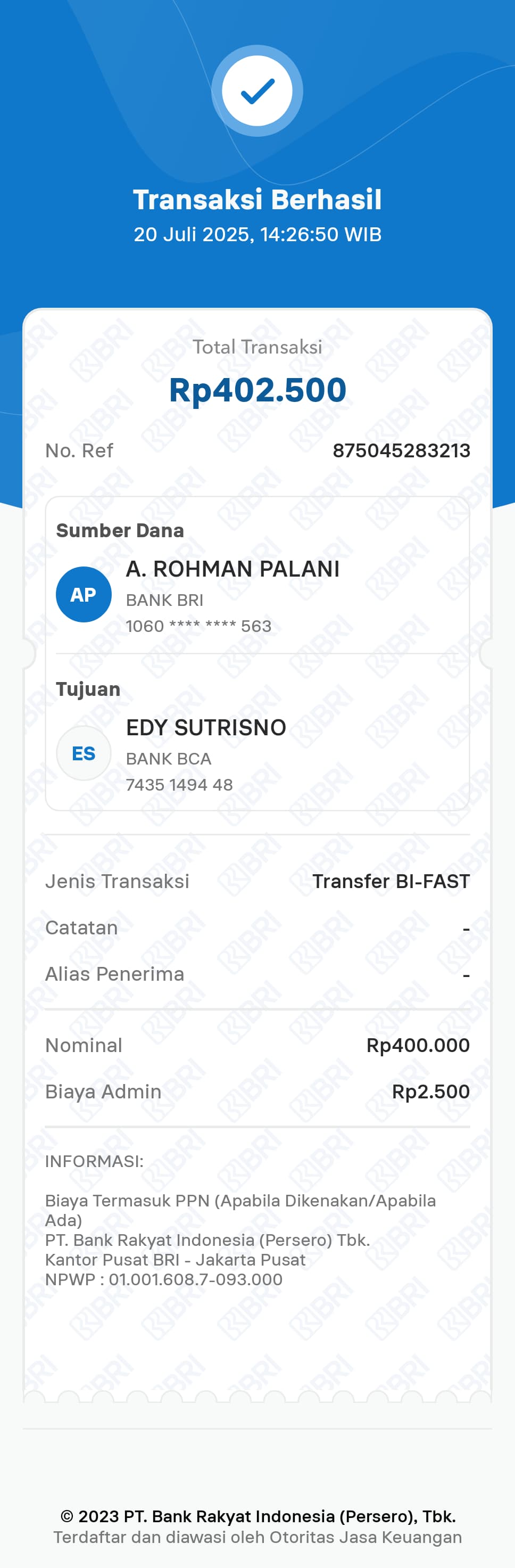The height and width of the screenshot is (1568, 515).
Task: Click the Transfer BI-FAST value
Action: [x=391, y=881]
